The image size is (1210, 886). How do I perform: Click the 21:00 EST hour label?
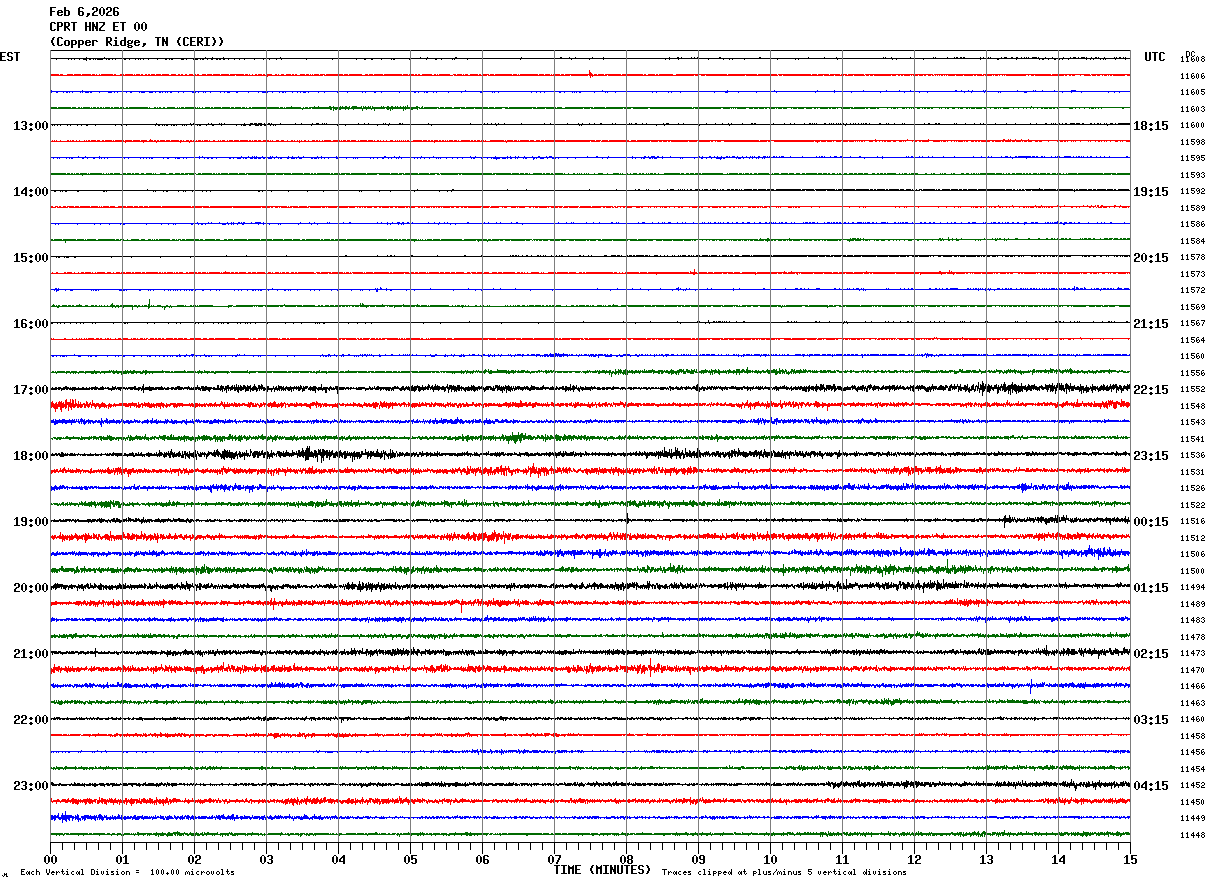30,654
